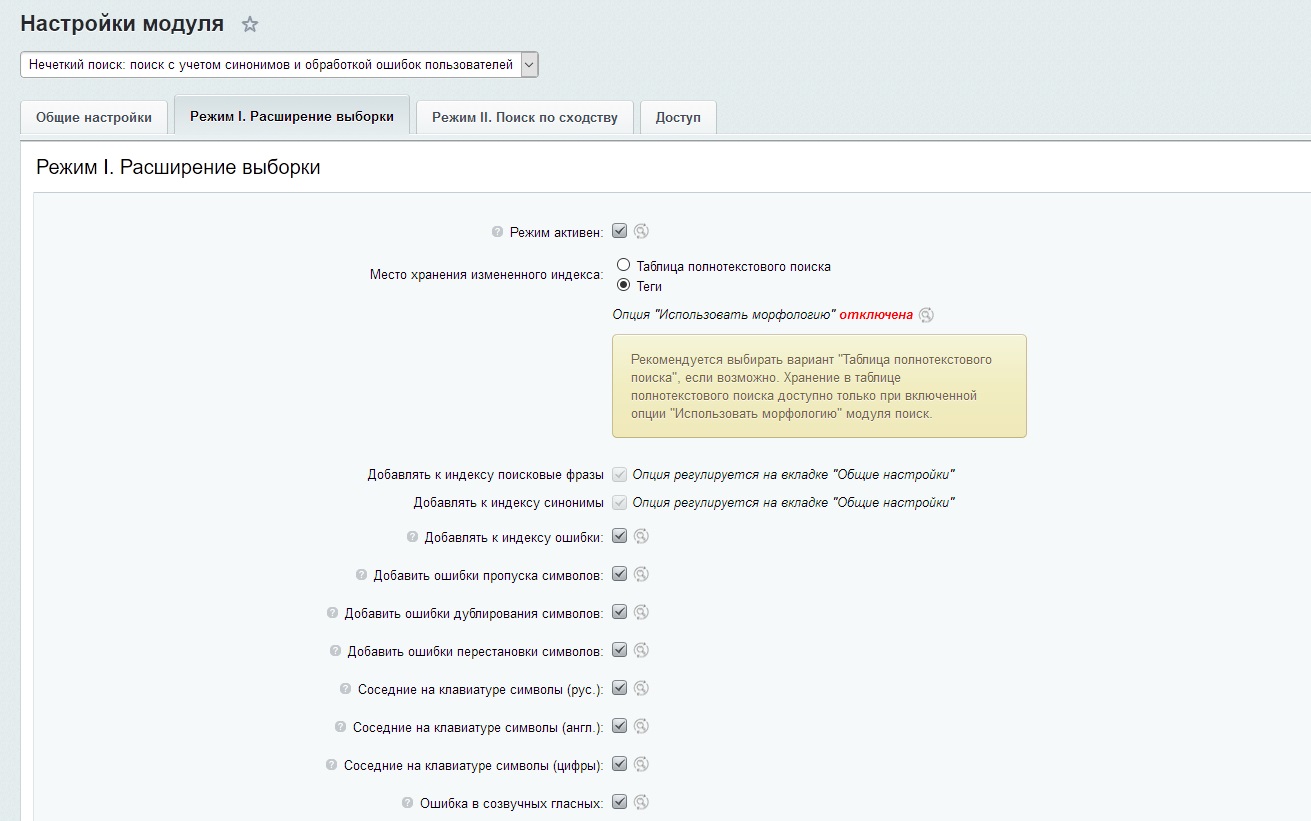1311x821 pixels.
Task: Toggle Добавить ошибки перестановки символов checkbox
Action: click(619, 650)
